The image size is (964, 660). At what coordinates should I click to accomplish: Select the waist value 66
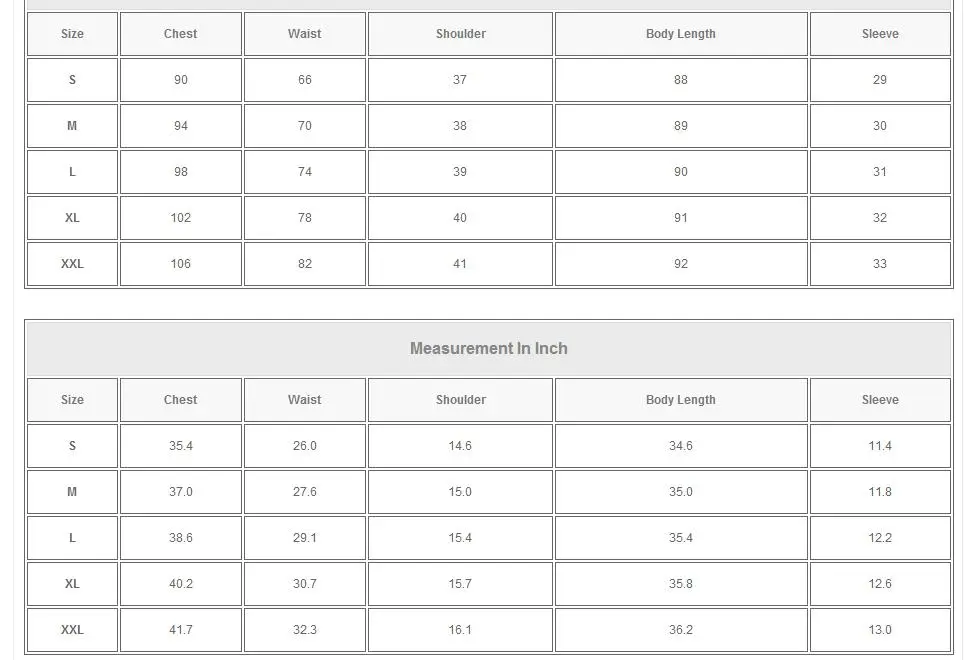coord(304,80)
